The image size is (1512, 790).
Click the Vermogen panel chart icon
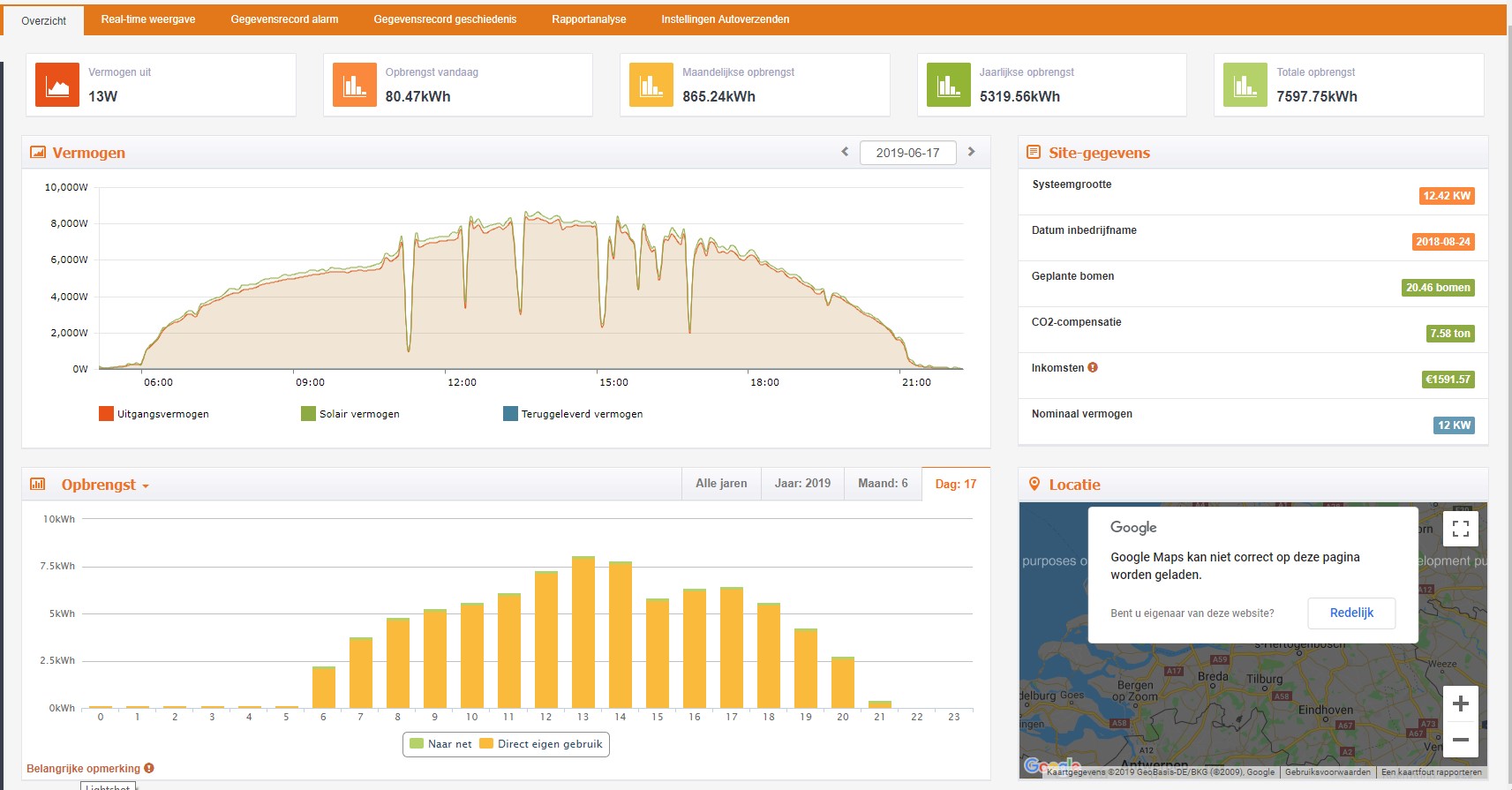point(38,153)
